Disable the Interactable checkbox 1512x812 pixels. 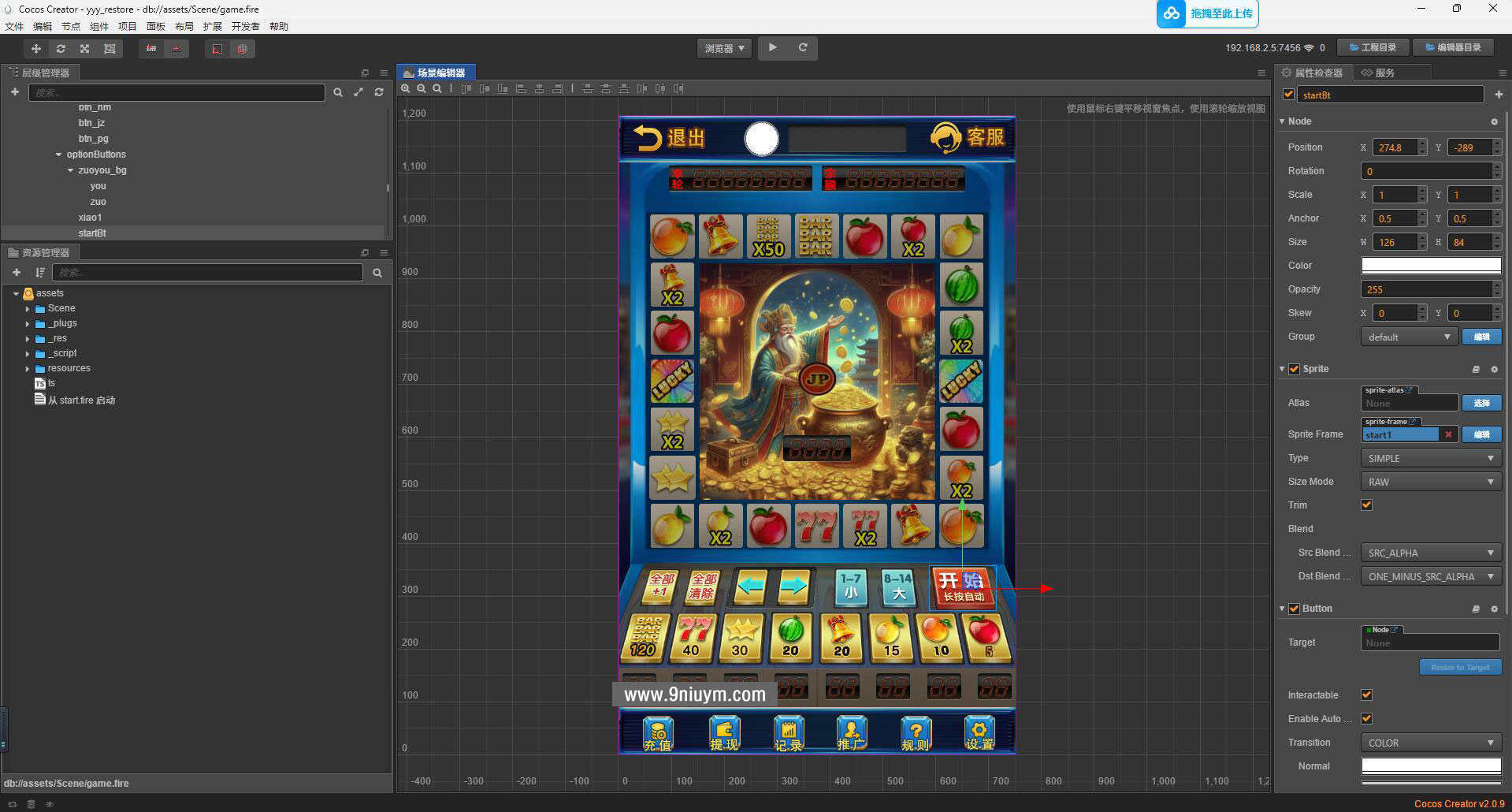1366,695
